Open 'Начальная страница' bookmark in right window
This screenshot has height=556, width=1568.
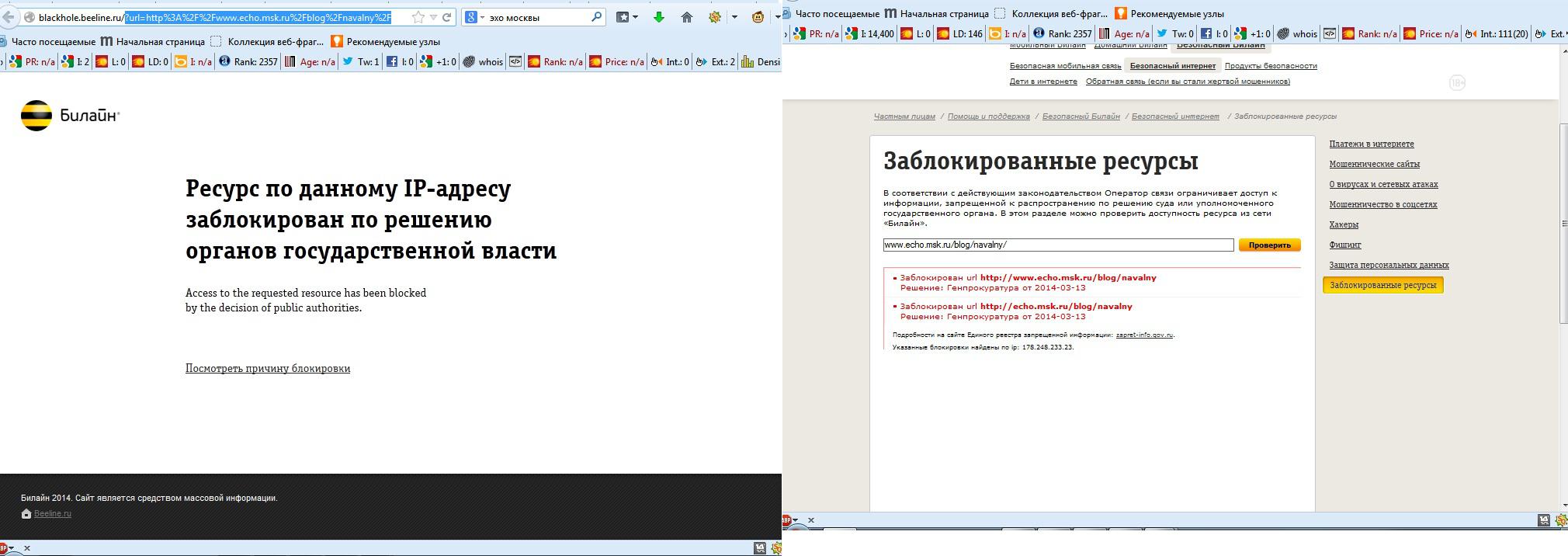(937, 13)
